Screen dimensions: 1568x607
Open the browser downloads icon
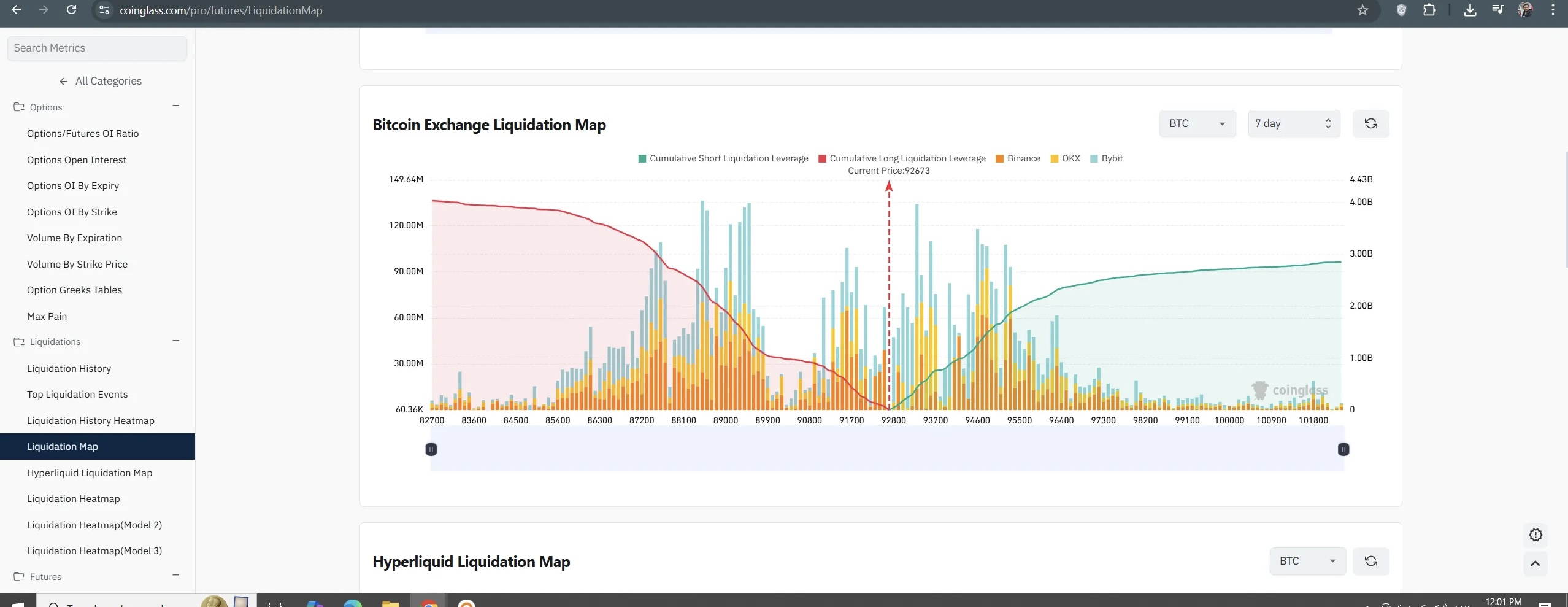[1470, 10]
